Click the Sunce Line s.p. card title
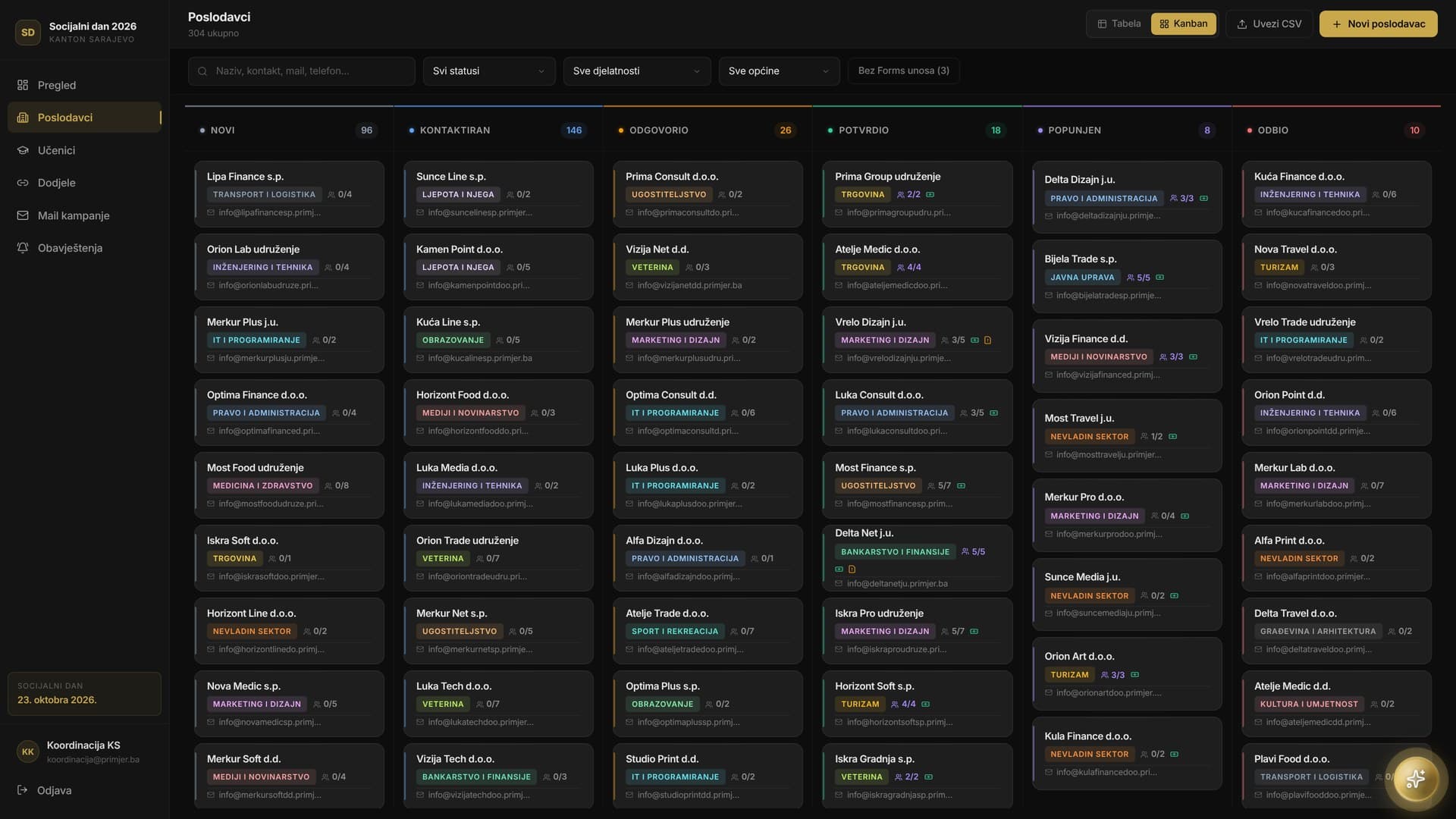Image resolution: width=1456 pixels, height=819 pixels. tap(450, 177)
